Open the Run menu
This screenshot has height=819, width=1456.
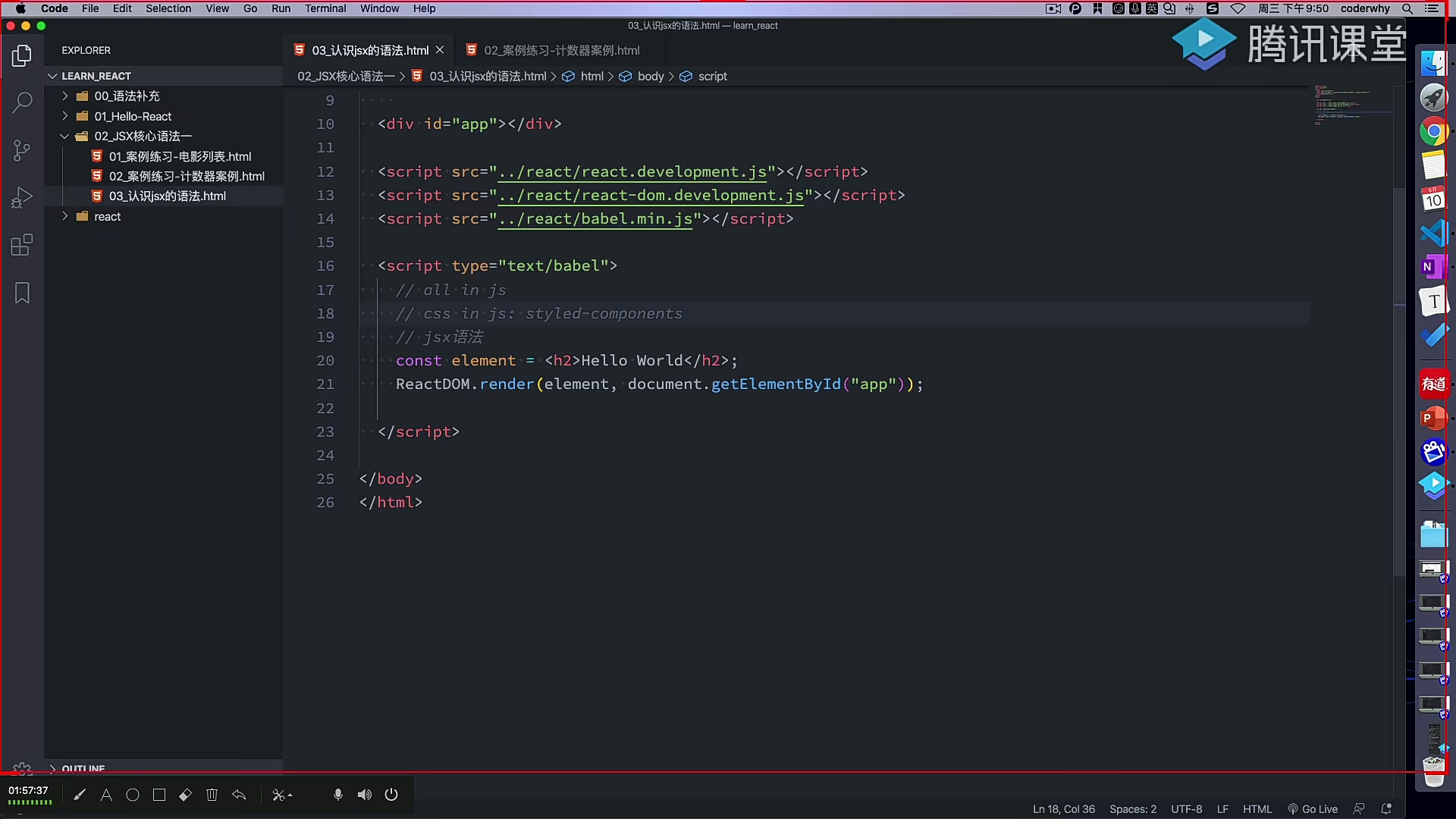click(x=281, y=8)
